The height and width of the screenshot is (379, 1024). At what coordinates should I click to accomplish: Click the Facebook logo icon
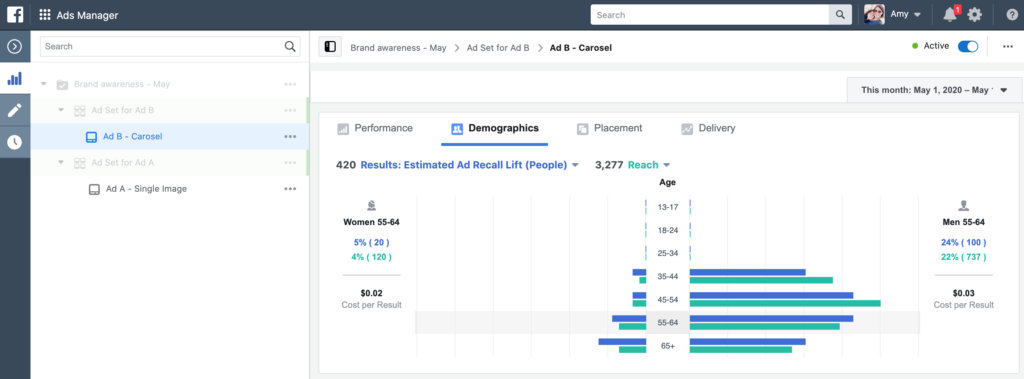click(15, 14)
